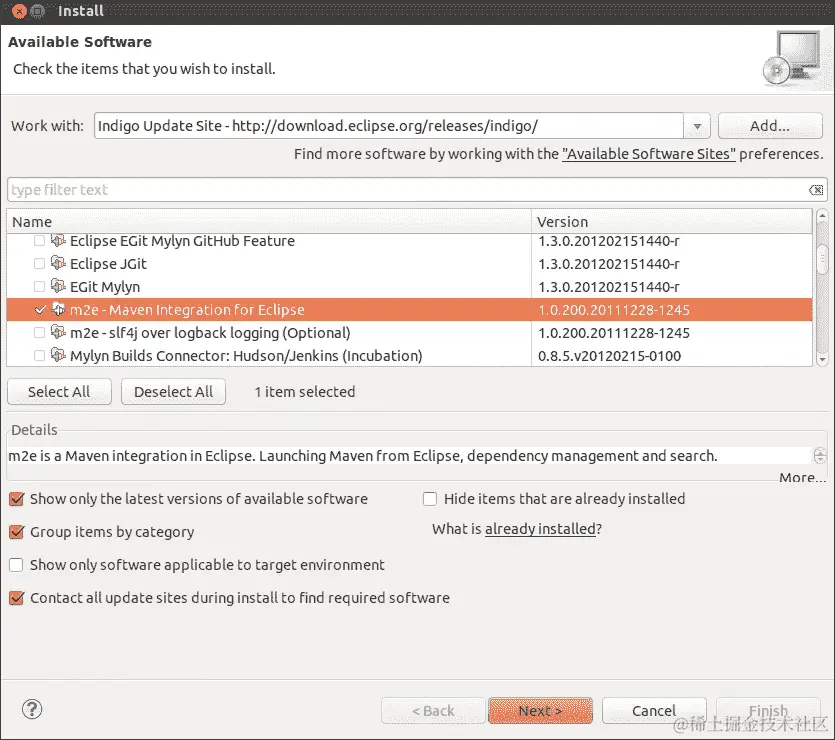
Task: Click the Details text stepper arrows
Action: pyautogui.click(x=820, y=456)
